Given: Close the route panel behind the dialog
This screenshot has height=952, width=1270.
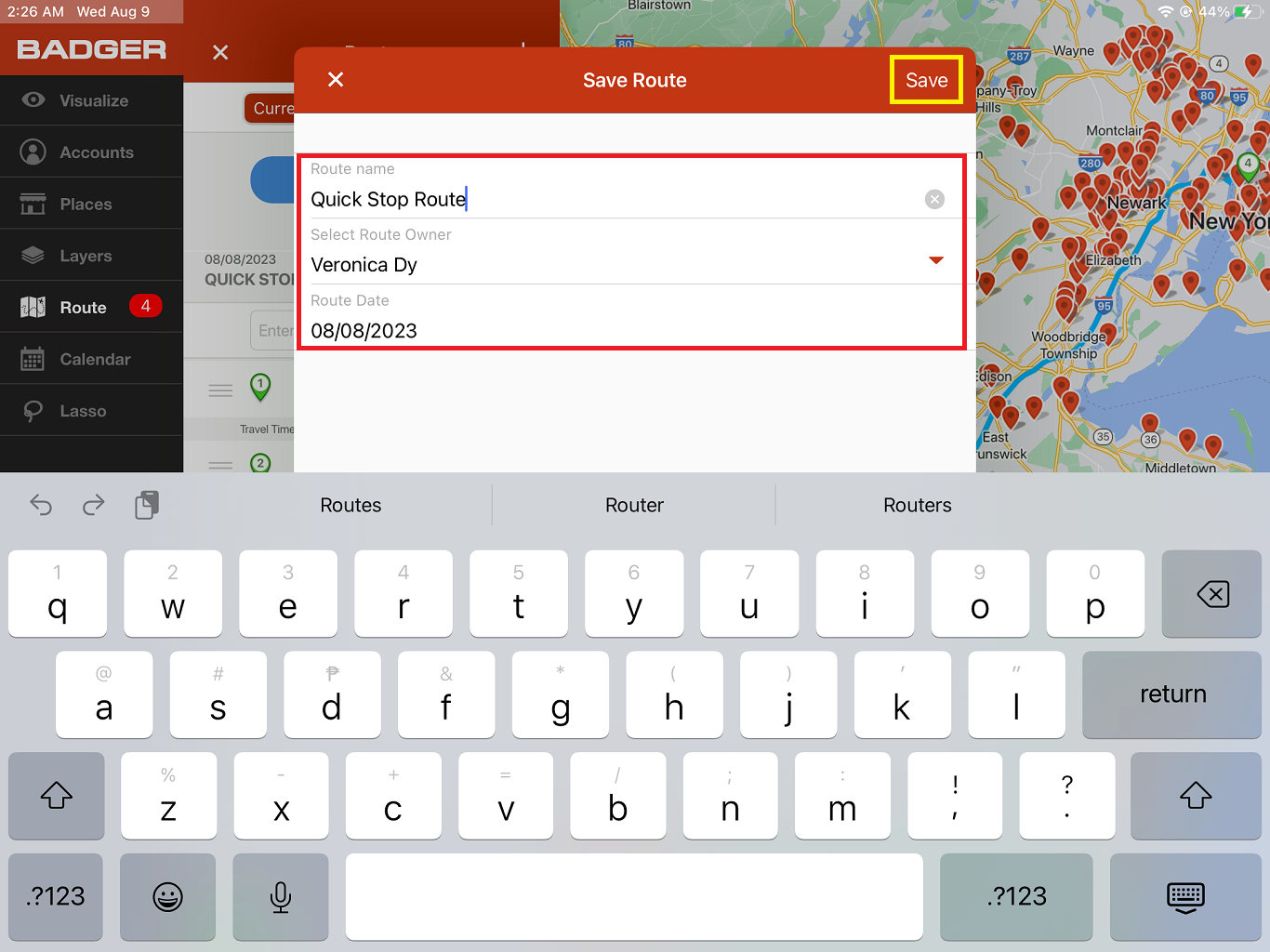Looking at the screenshot, I should click(x=220, y=52).
